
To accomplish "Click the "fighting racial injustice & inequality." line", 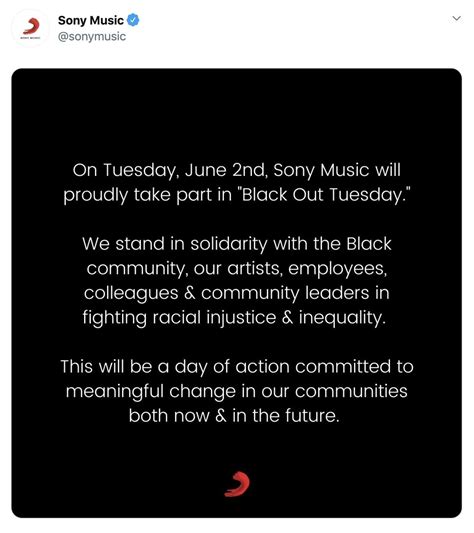I will 235,318.
